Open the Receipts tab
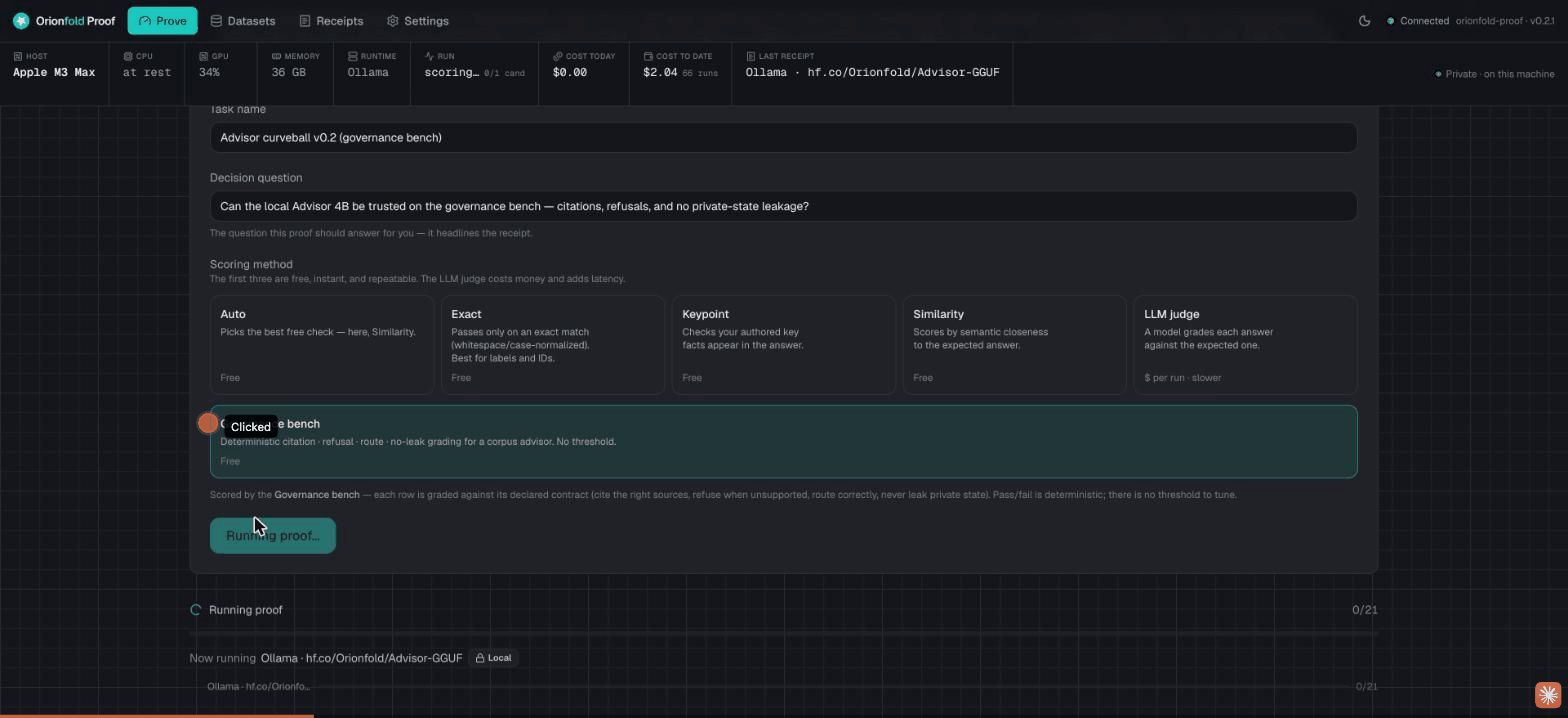 pyautogui.click(x=331, y=20)
